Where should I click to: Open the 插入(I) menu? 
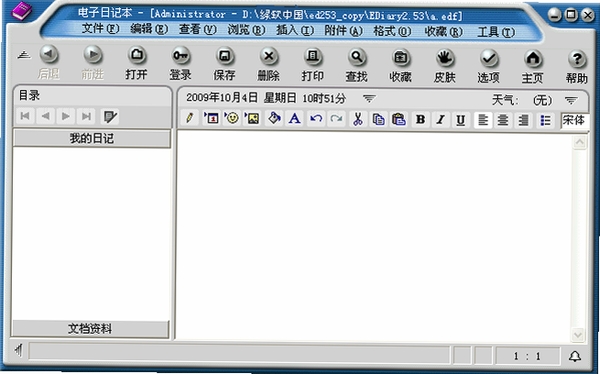(295, 30)
